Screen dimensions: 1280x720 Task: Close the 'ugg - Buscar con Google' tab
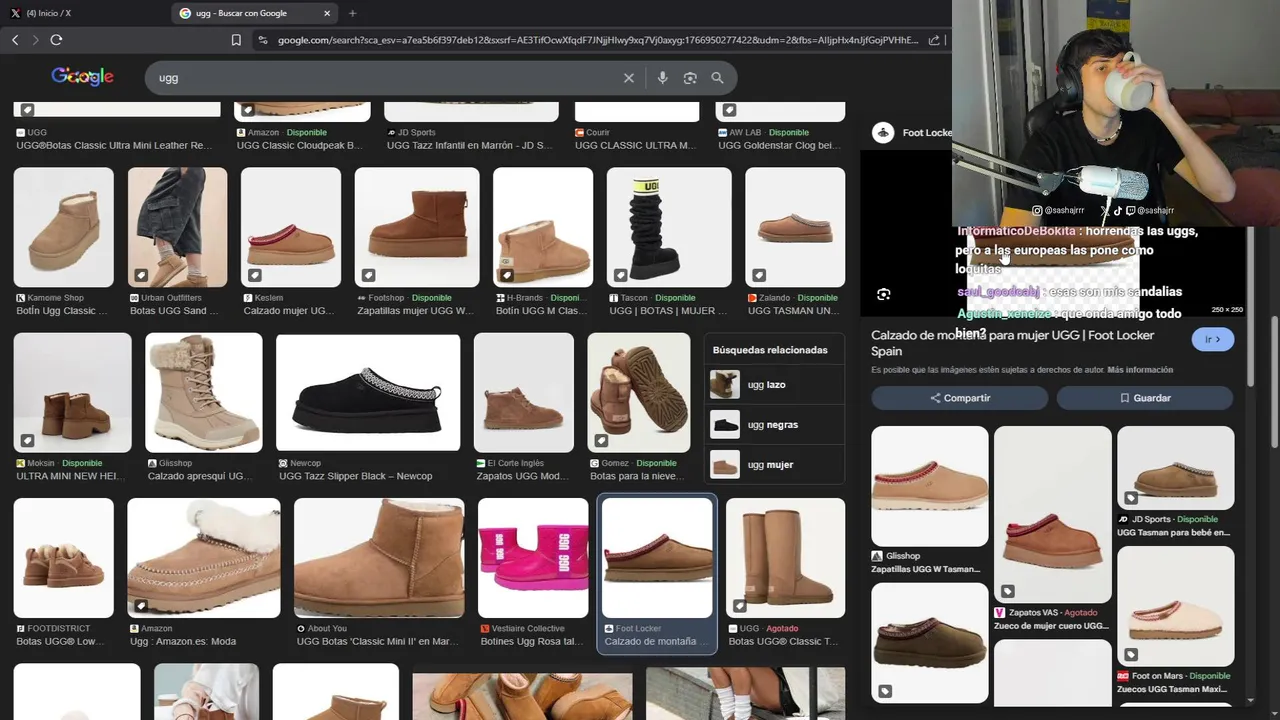[x=327, y=13]
